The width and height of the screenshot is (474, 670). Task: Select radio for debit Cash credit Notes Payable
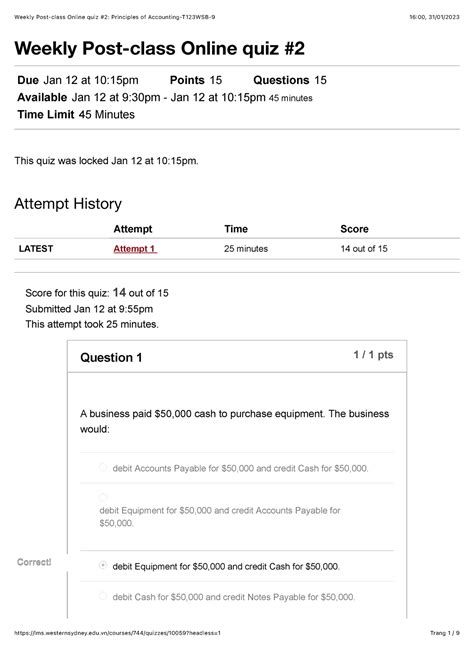(x=103, y=596)
